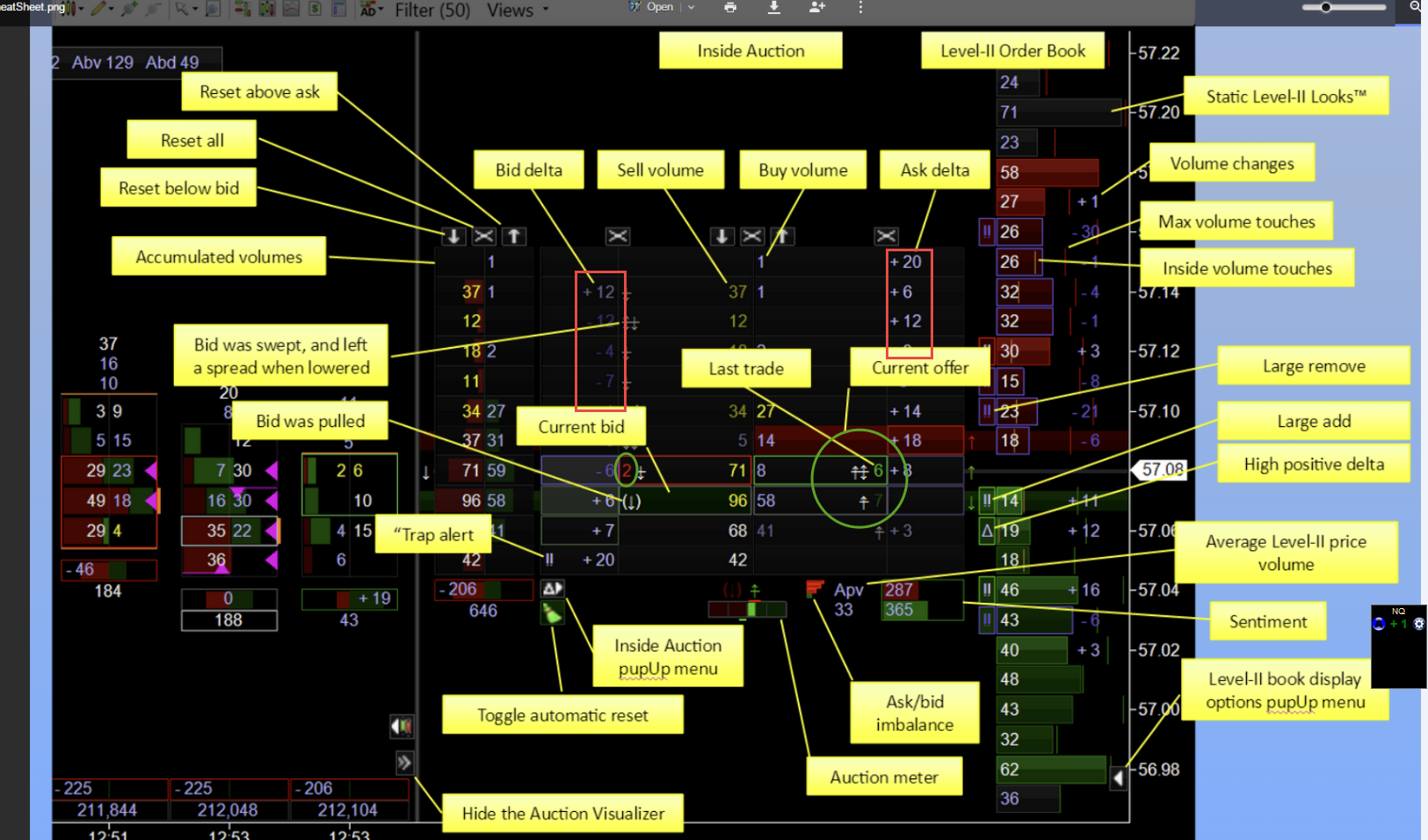Click order book row showing 24

(x=1018, y=83)
